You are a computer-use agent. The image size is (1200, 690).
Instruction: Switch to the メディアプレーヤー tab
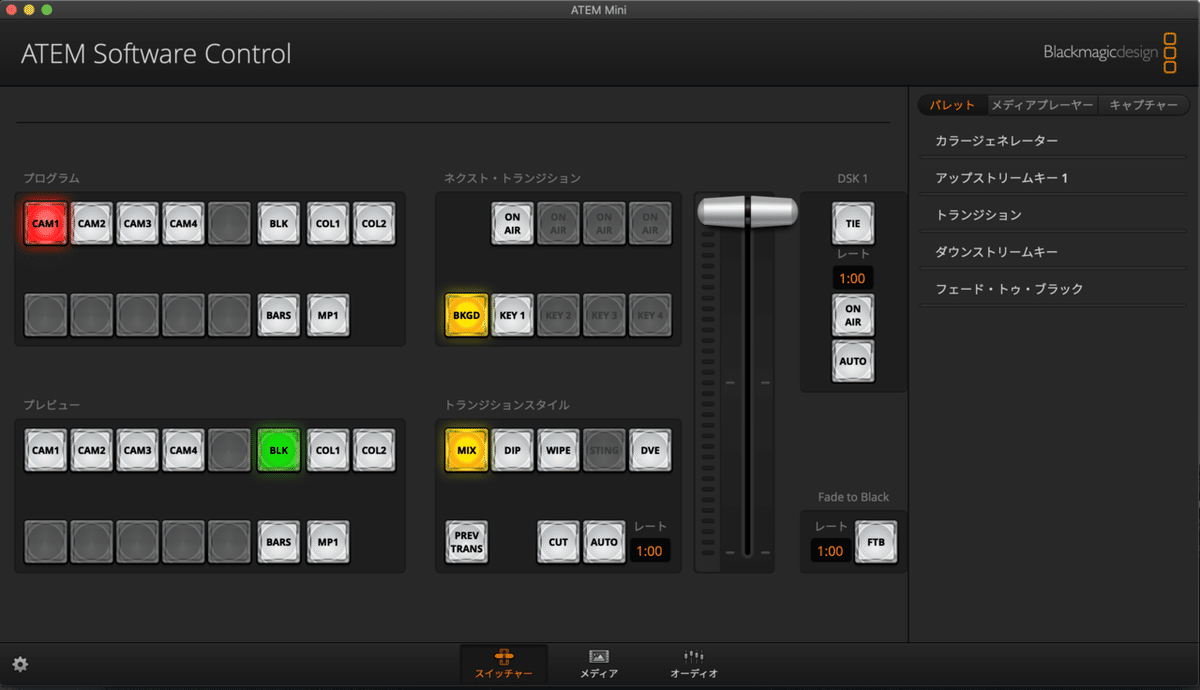click(1042, 105)
